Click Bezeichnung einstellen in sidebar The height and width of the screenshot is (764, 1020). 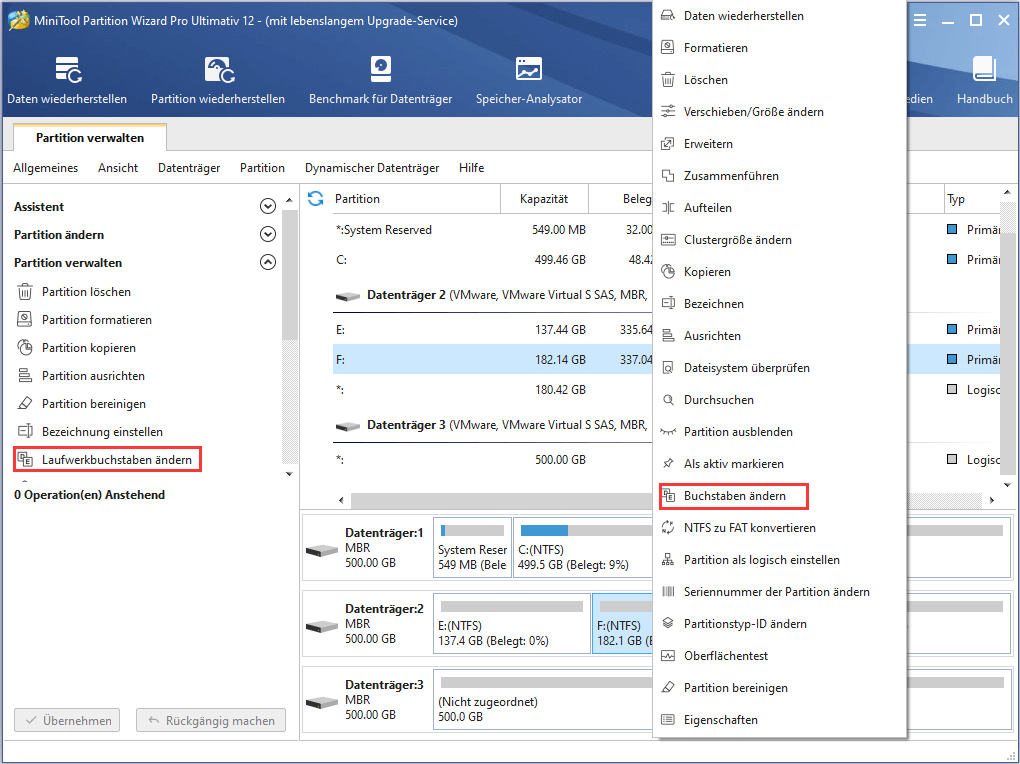coord(102,431)
